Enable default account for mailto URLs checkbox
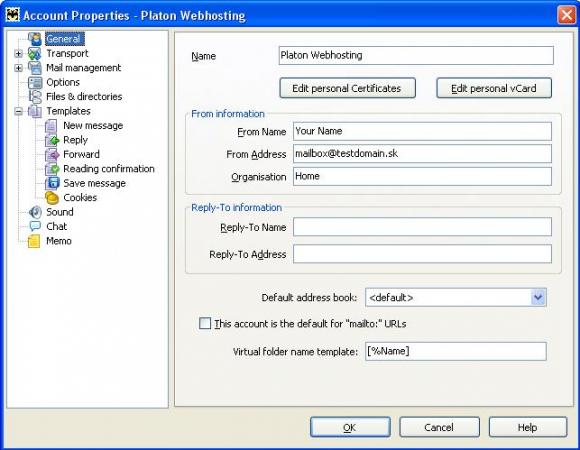This screenshot has width=580, height=450. [205, 324]
